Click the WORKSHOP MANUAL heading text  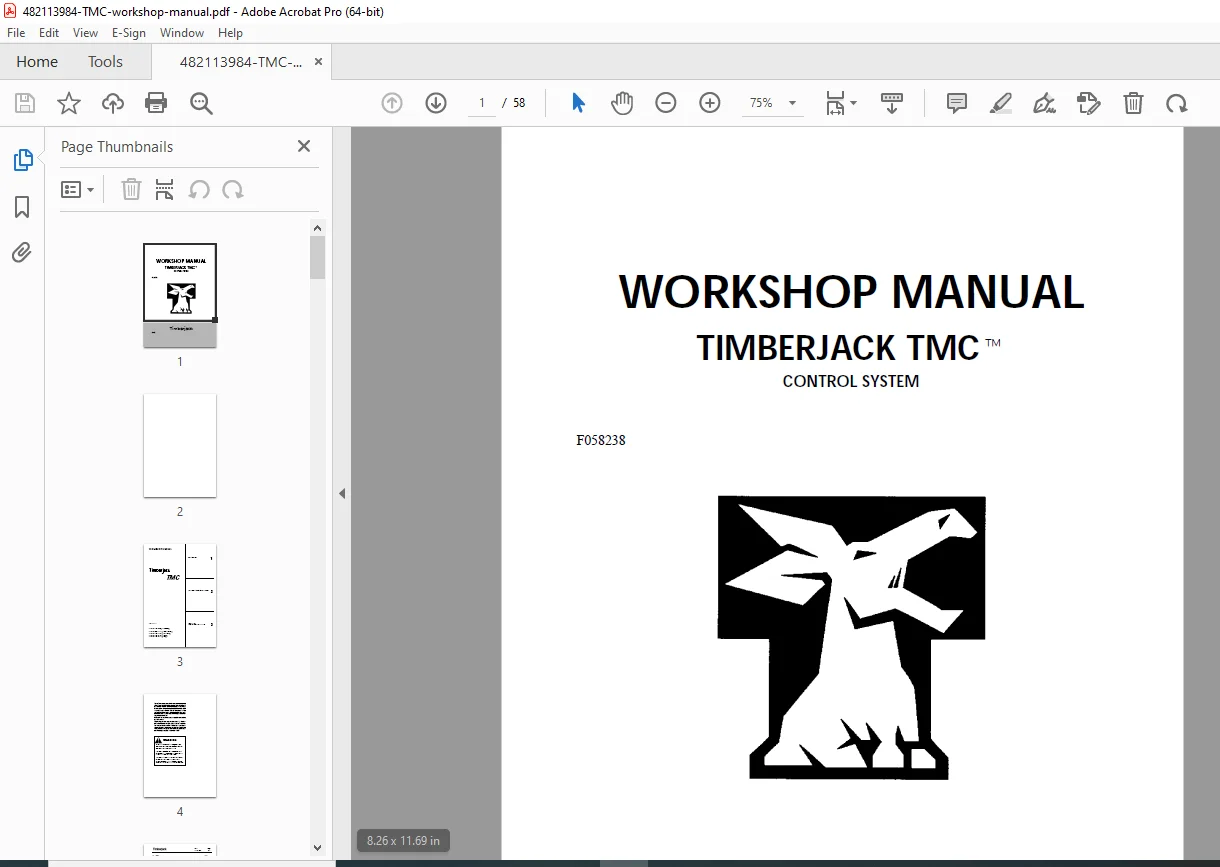(x=851, y=292)
